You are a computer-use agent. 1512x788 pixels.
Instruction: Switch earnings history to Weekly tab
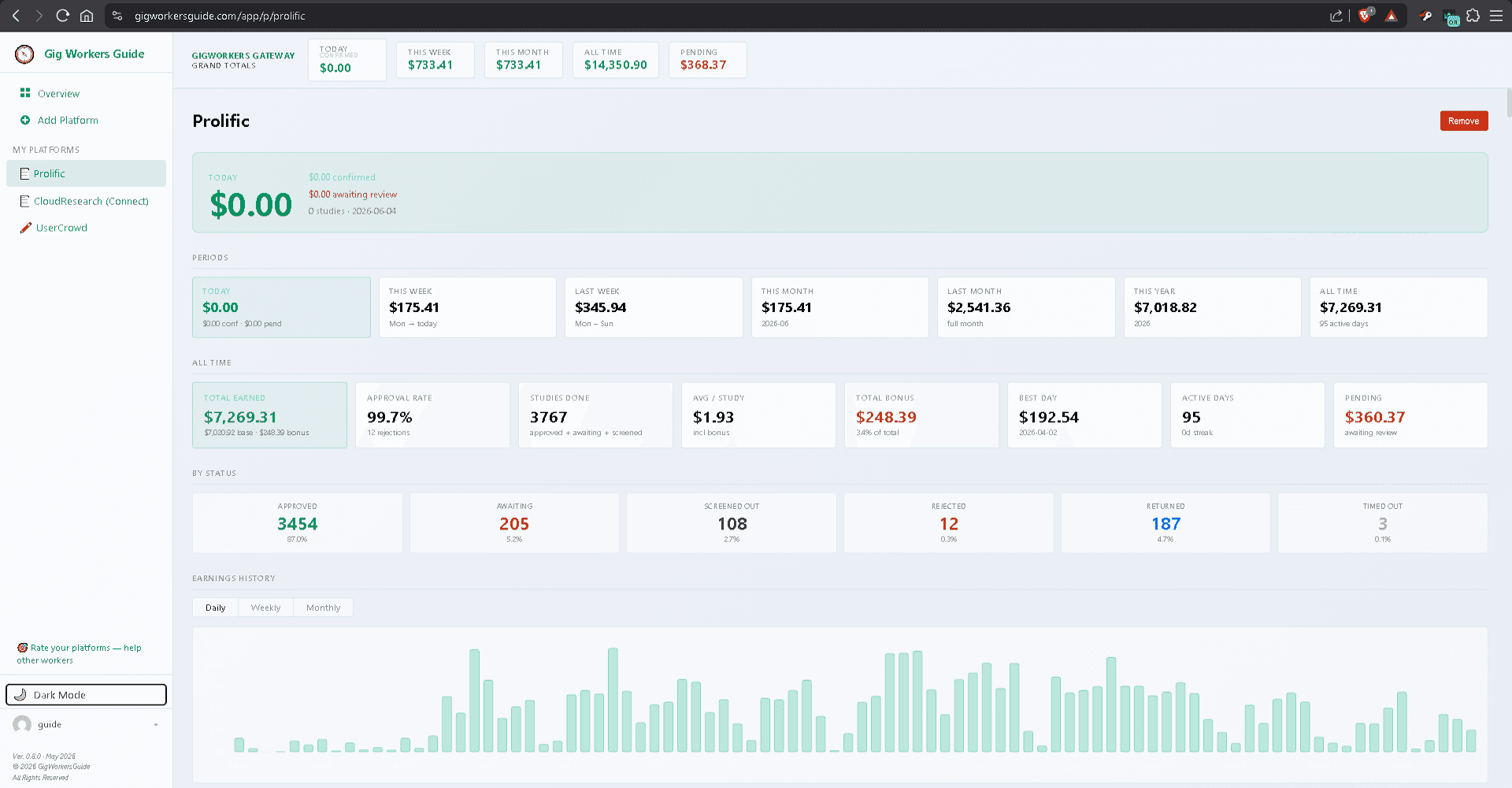click(x=265, y=608)
